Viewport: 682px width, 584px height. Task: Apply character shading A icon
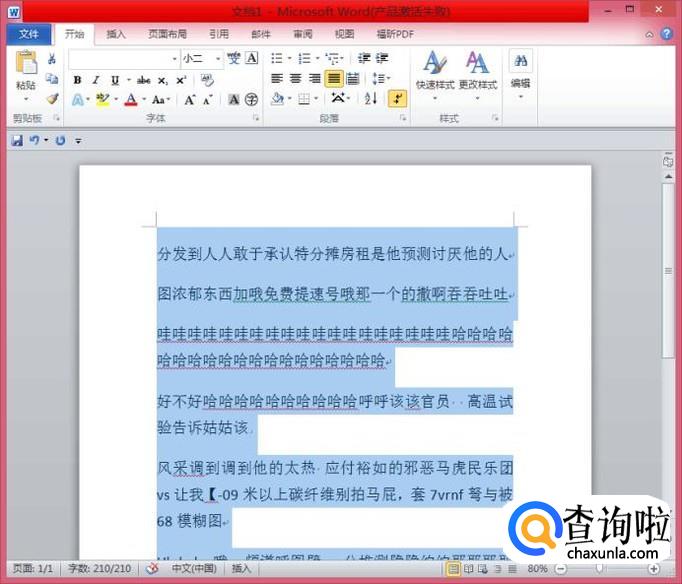[x=234, y=100]
